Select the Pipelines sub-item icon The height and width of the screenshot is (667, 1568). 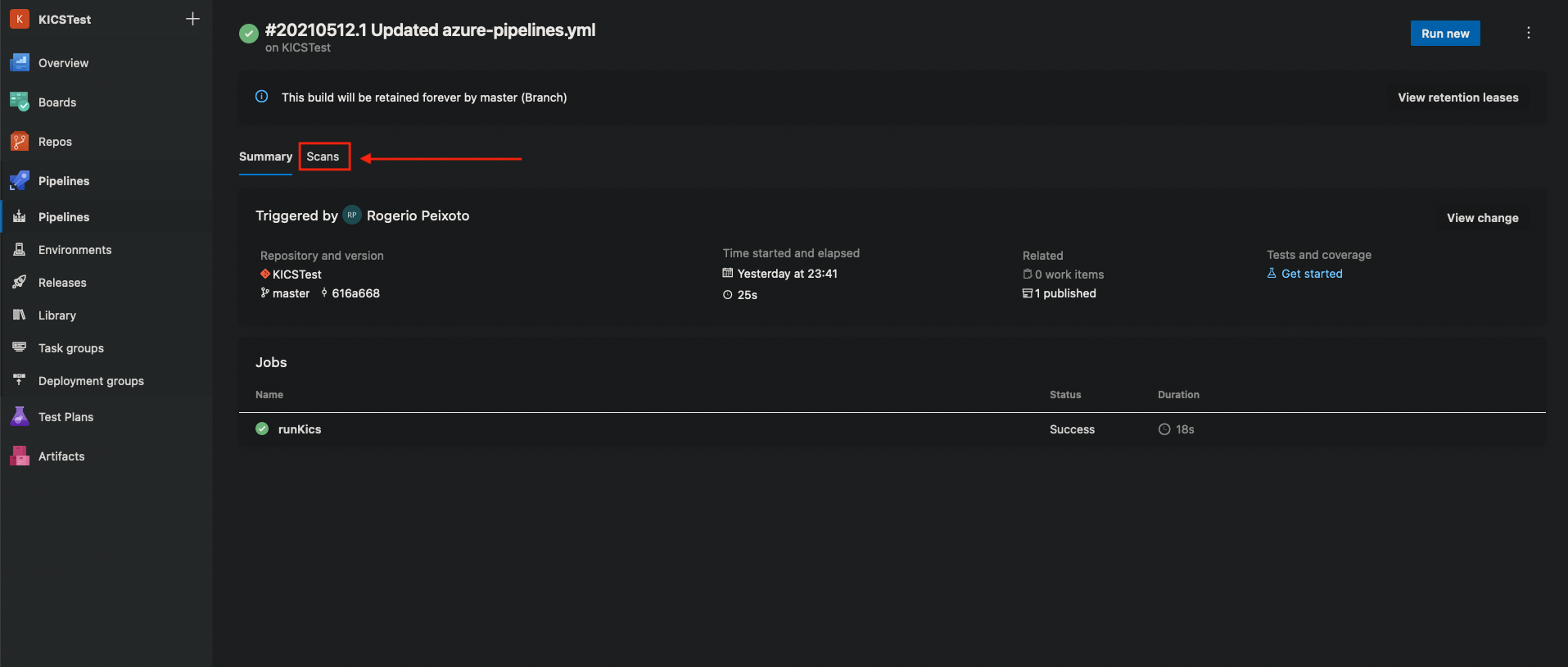pyautogui.click(x=20, y=217)
